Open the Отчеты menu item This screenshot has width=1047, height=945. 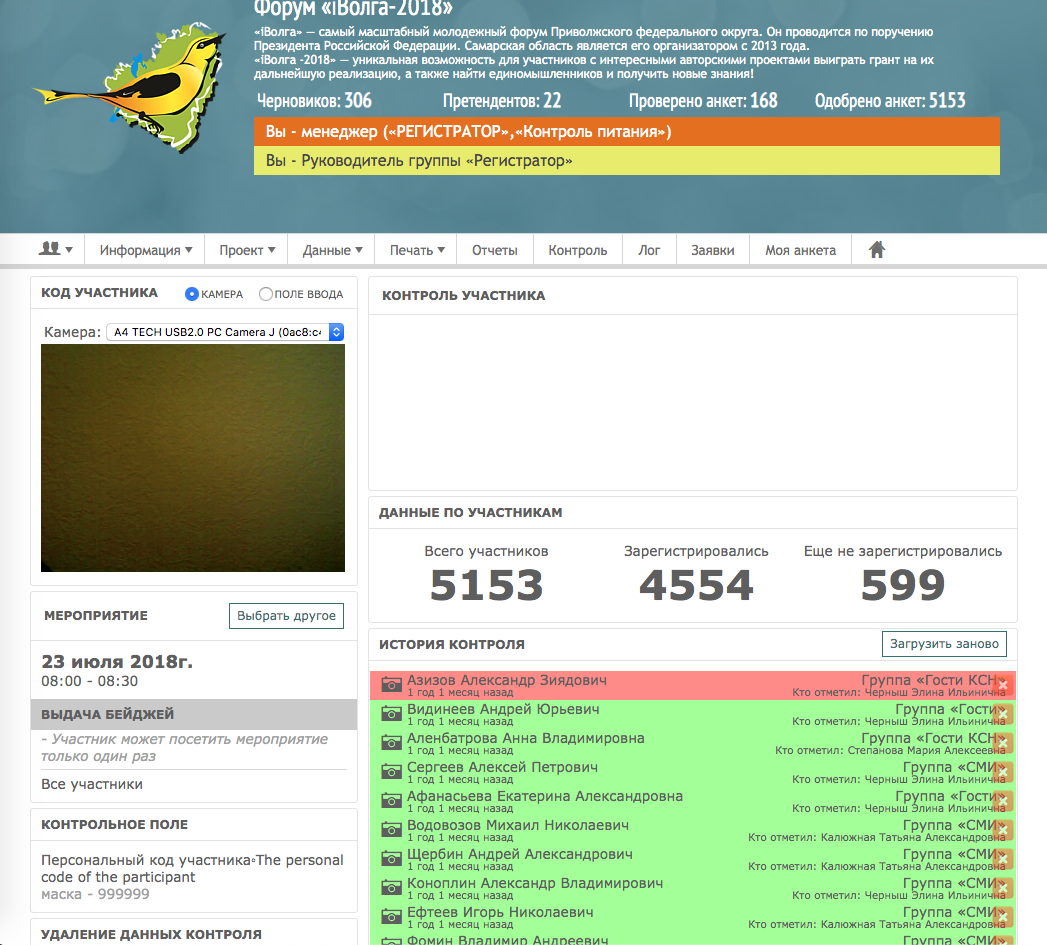pos(495,250)
